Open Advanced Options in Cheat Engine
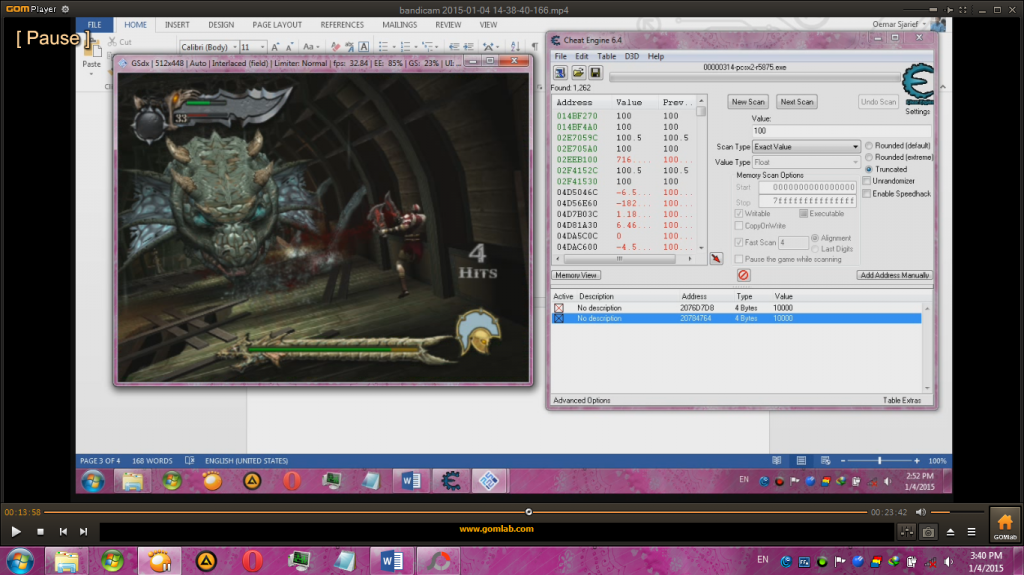The width and height of the screenshot is (1024, 575). click(581, 401)
